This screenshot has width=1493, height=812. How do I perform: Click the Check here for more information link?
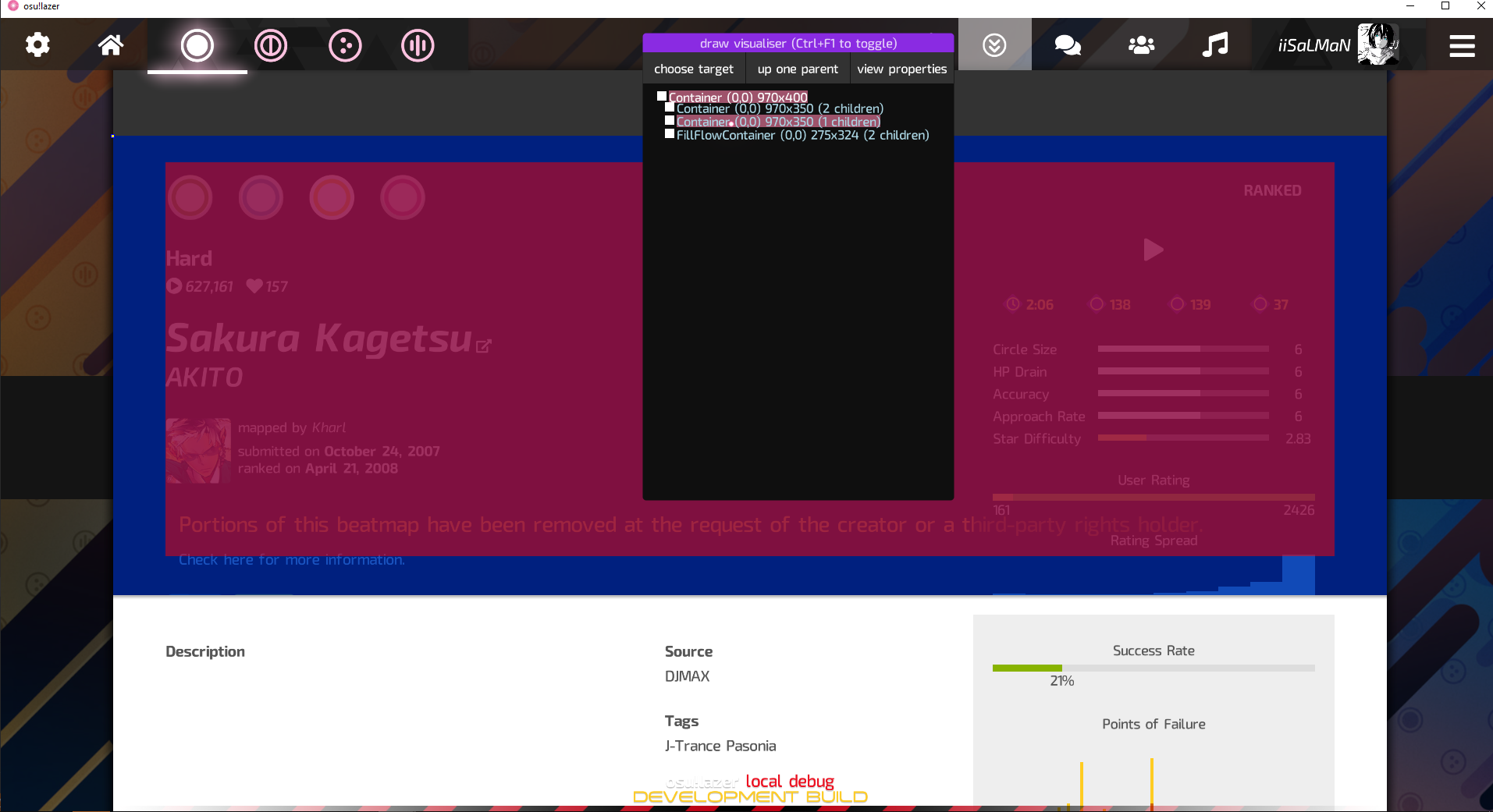click(291, 558)
